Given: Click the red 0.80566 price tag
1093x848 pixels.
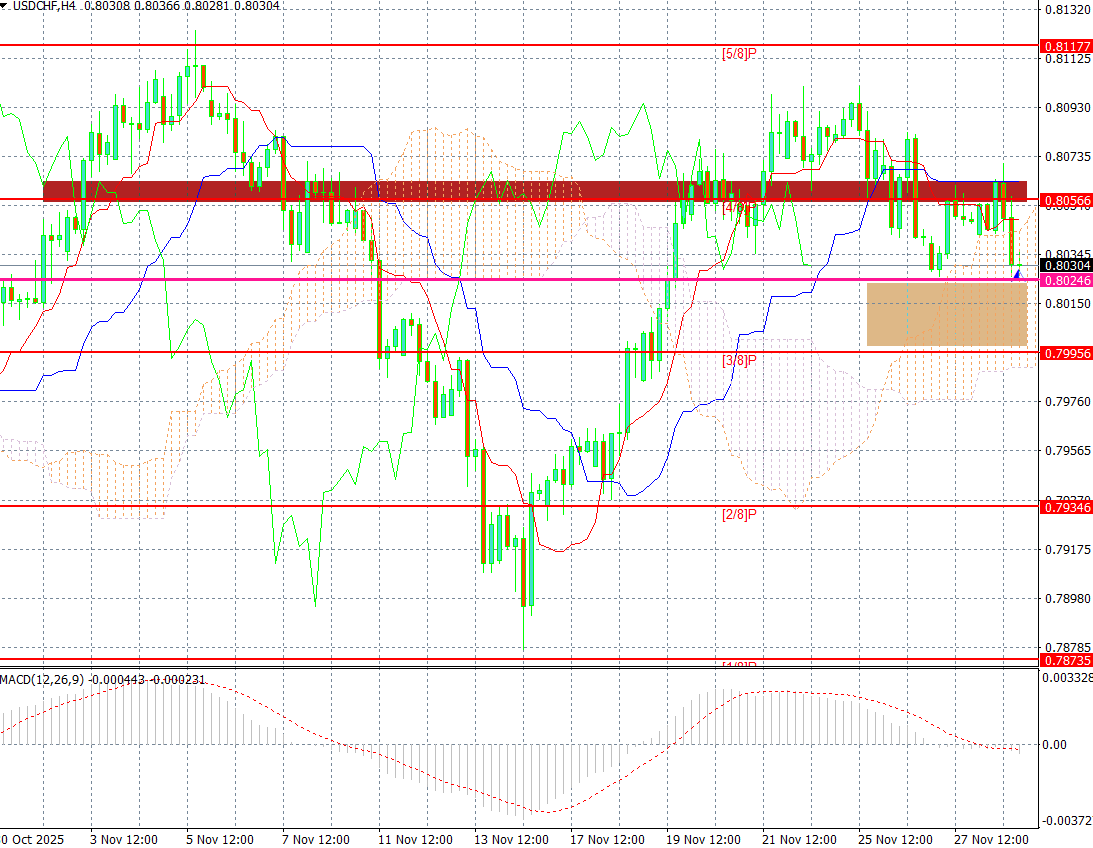Looking at the screenshot, I should pyautogui.click(x=1066, y=201).
